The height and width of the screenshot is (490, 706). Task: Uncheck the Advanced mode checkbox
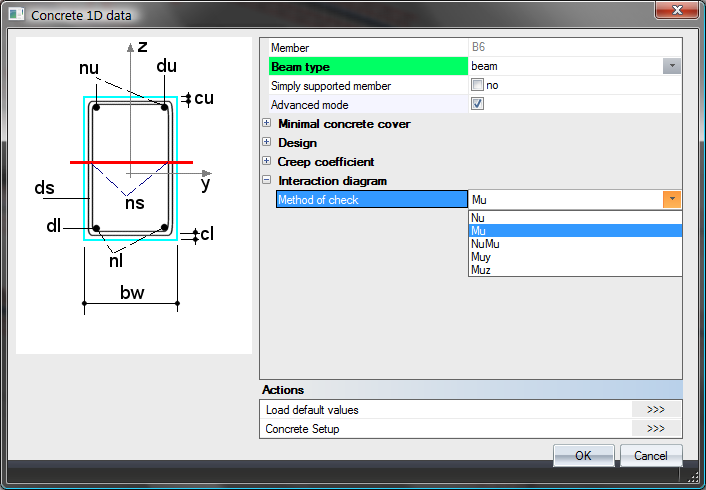477,104
